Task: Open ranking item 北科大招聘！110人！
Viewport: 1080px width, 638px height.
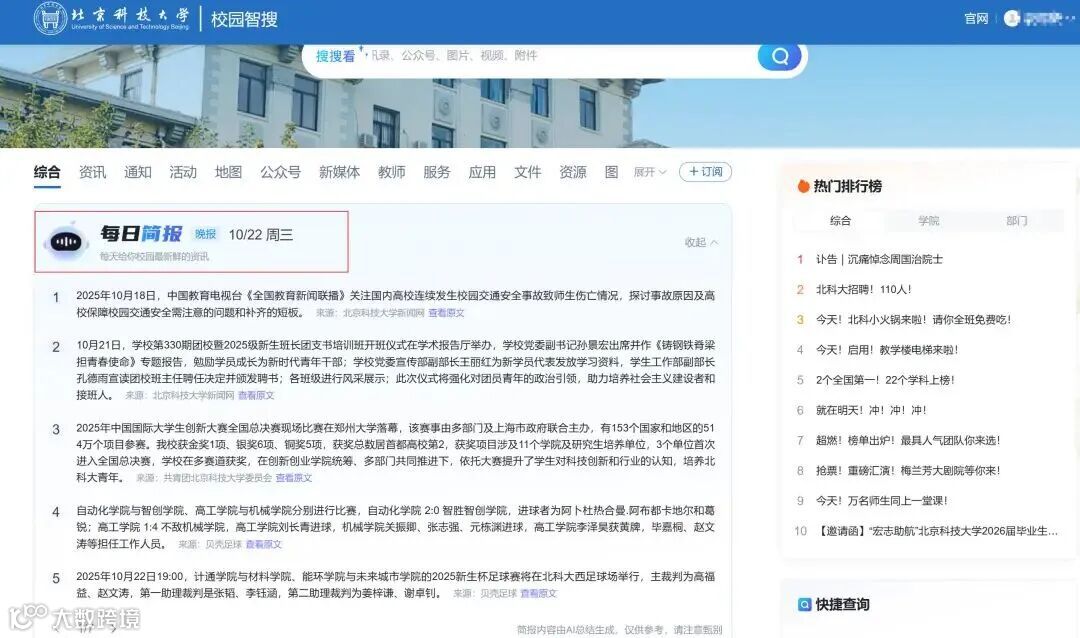Action: point(864,289)
